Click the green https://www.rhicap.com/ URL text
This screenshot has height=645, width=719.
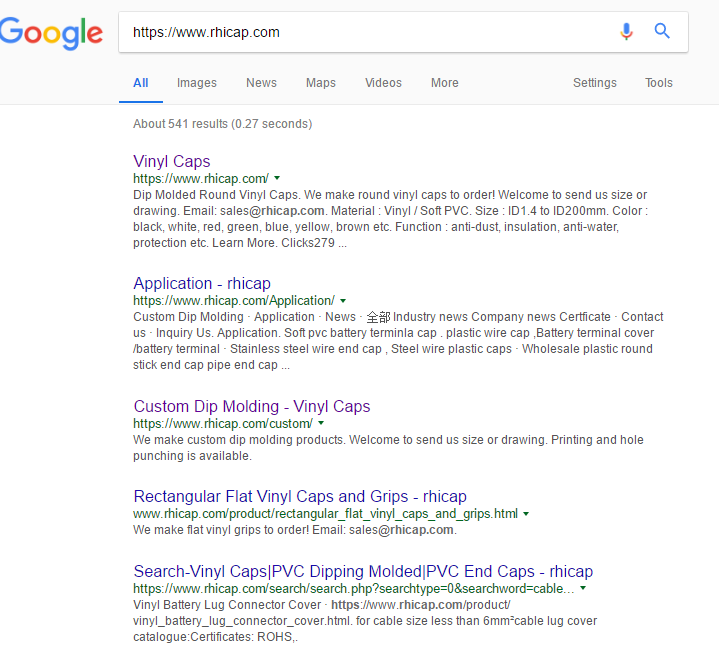pyautogui.click(x=201, y=178)
